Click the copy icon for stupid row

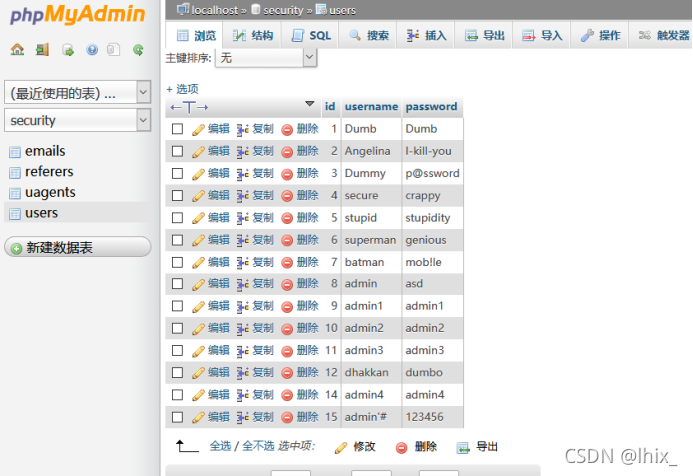pyautogui.click(x=242, y=218)
